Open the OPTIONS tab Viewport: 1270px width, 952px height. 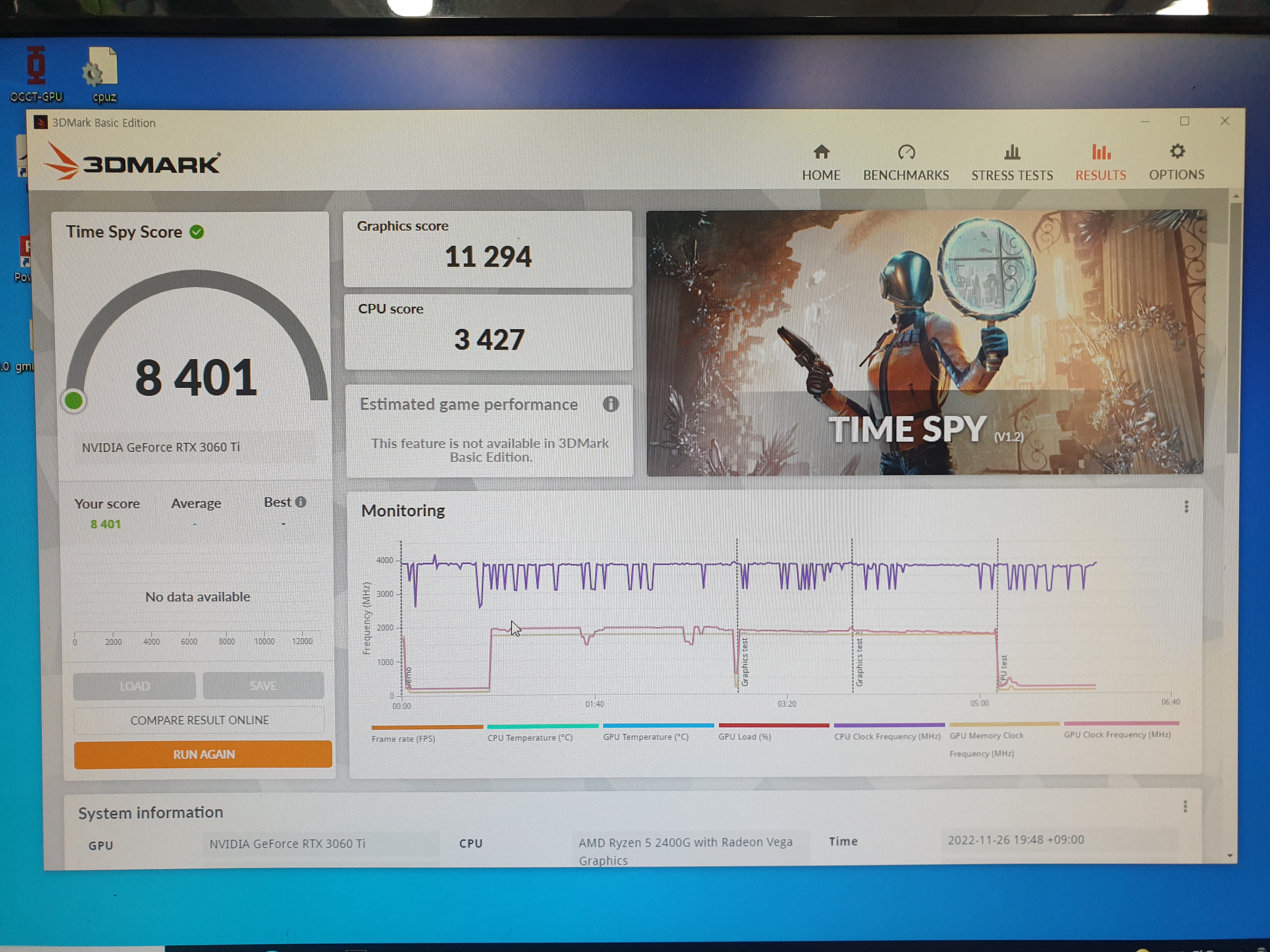click(1176, 162)
